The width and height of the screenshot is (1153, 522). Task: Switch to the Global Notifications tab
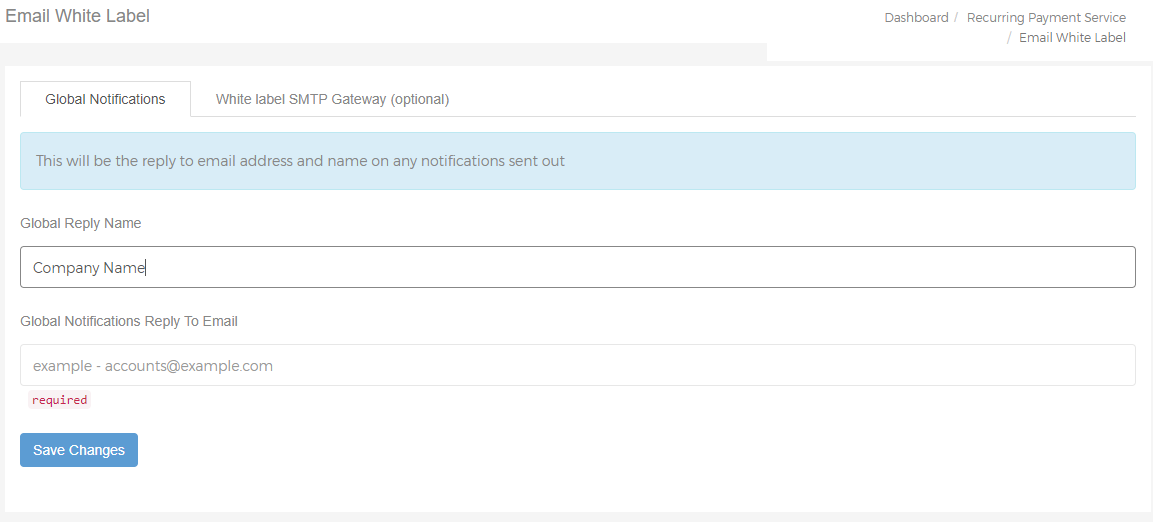tap(105, 99)
